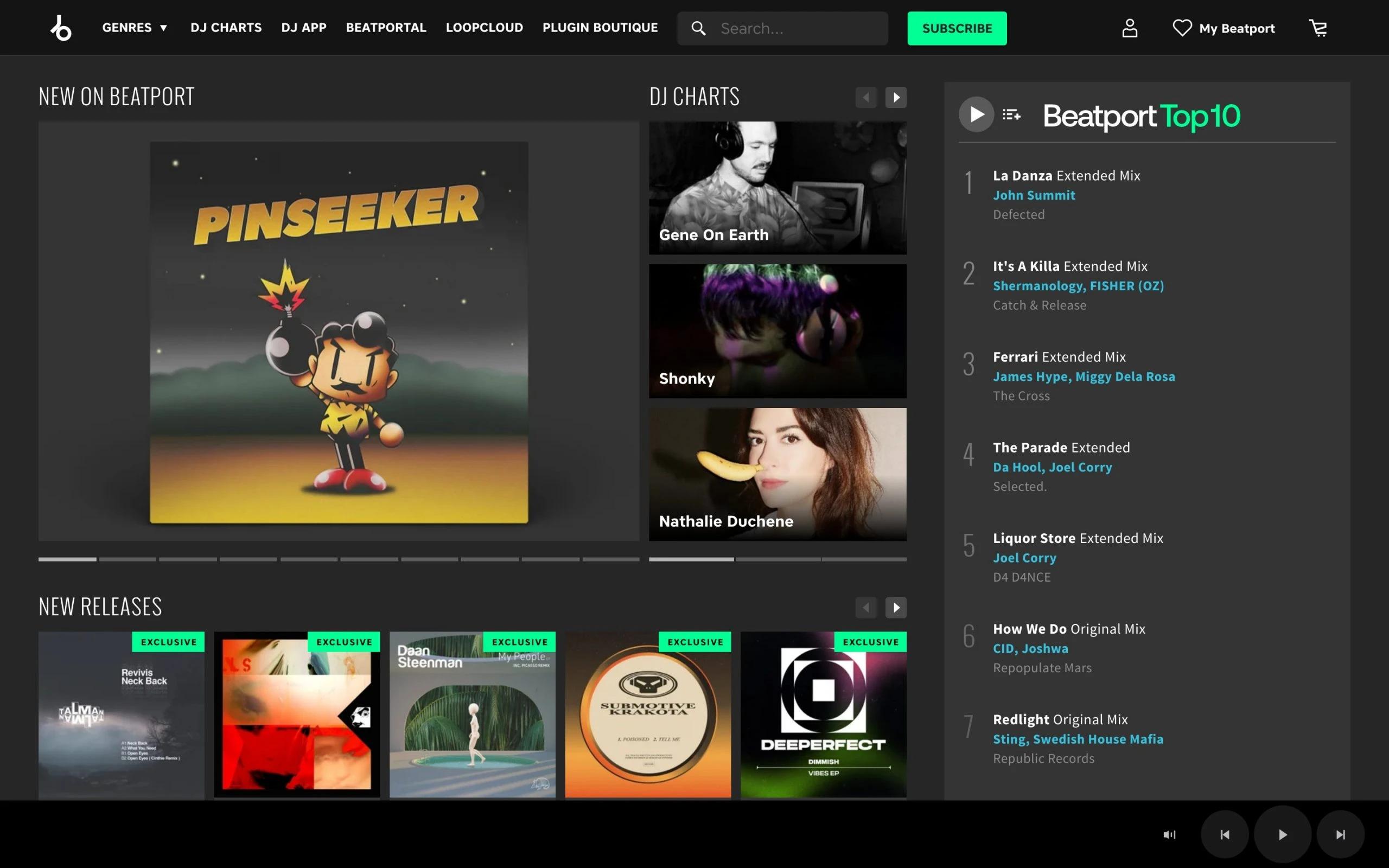Viewport: 1389px width, 868px height.
Task: Skip to previous track in player
Action: tap(1224, 834)
